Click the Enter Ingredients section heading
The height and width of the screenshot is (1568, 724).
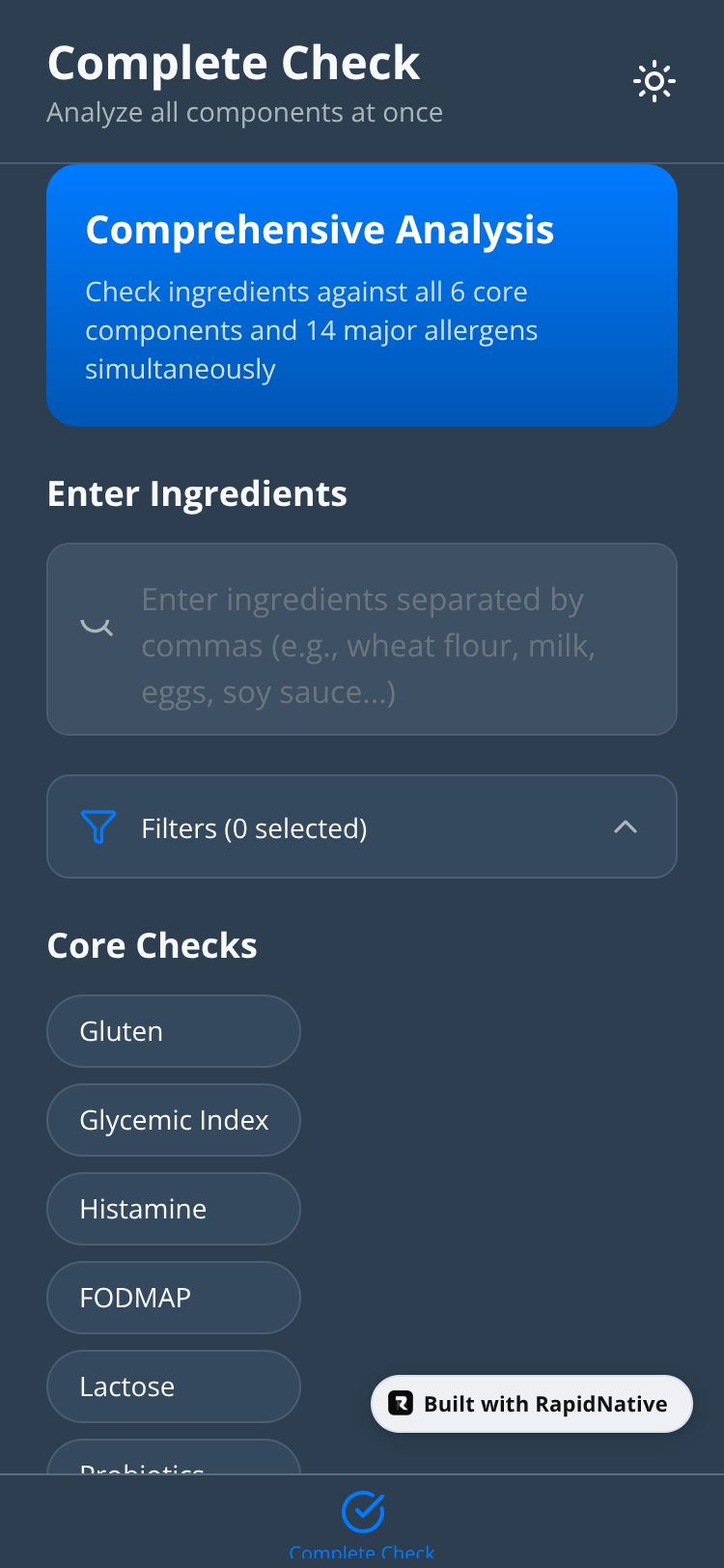pyautogui.click(x=197, y=494)
